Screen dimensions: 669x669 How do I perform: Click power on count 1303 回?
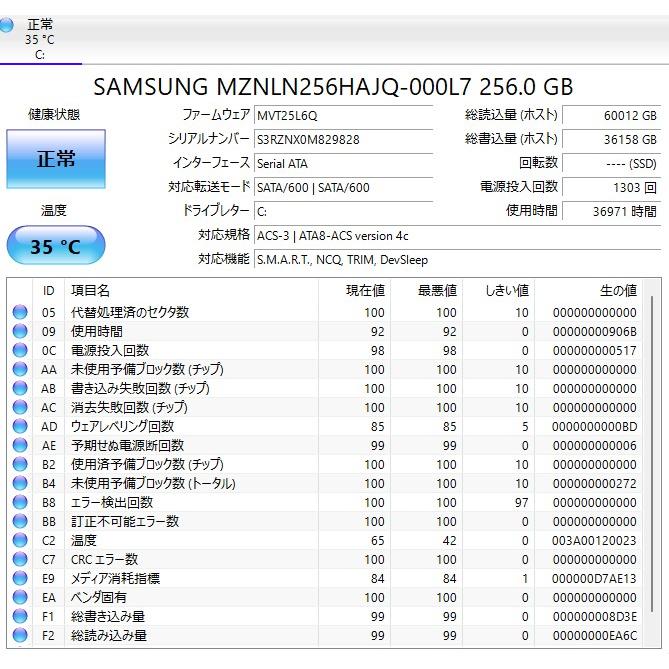tap(611, 187)
